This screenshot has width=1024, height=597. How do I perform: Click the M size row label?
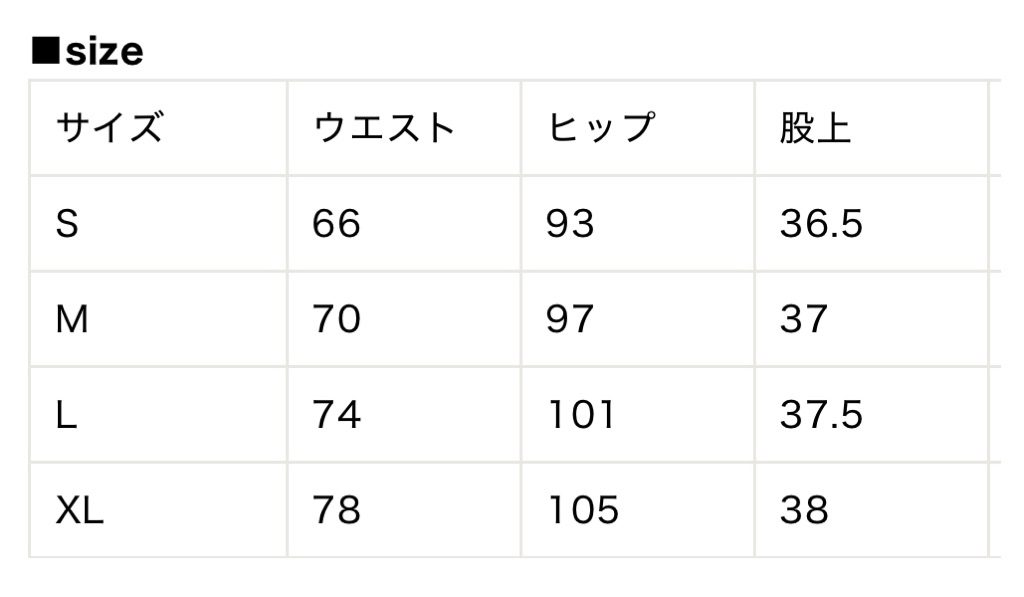(72, 320)
